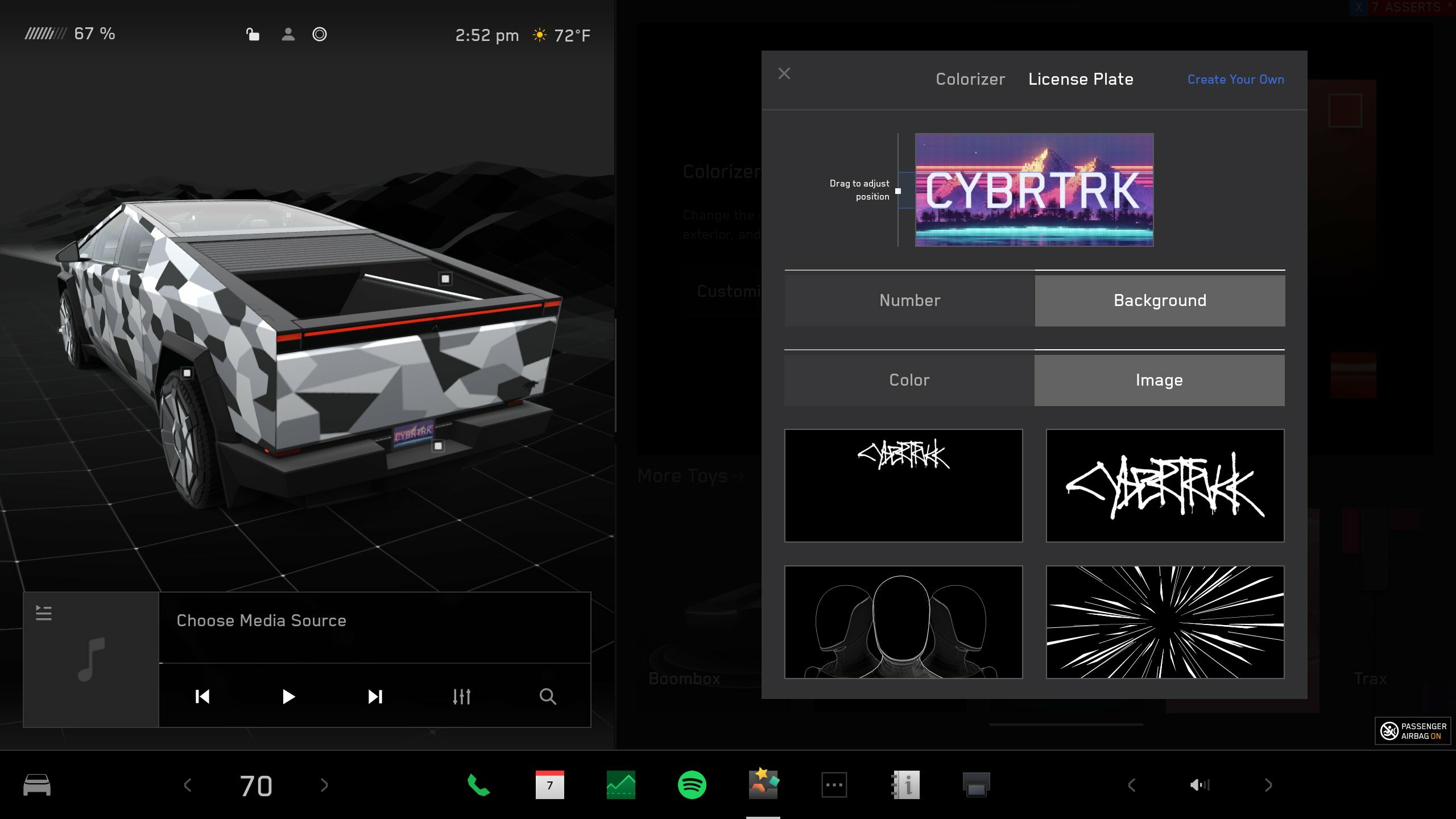
Task: Open the equalizer settings in the media player
Action: [x=462, y=696]
